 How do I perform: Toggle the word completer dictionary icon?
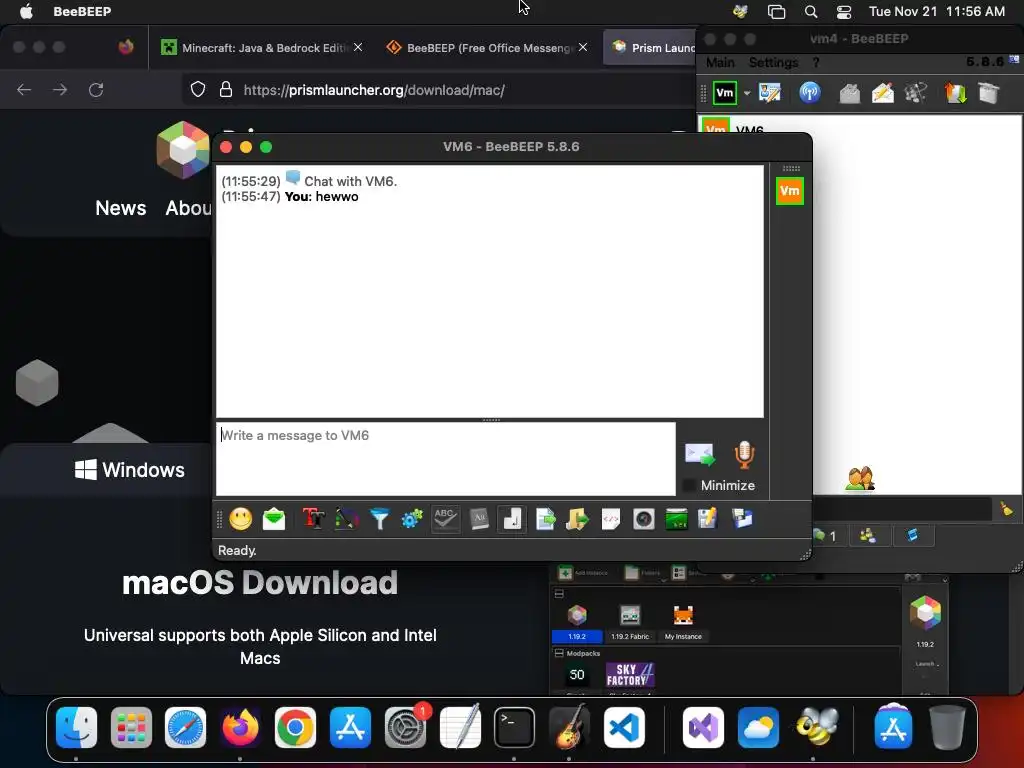[479, 519]
